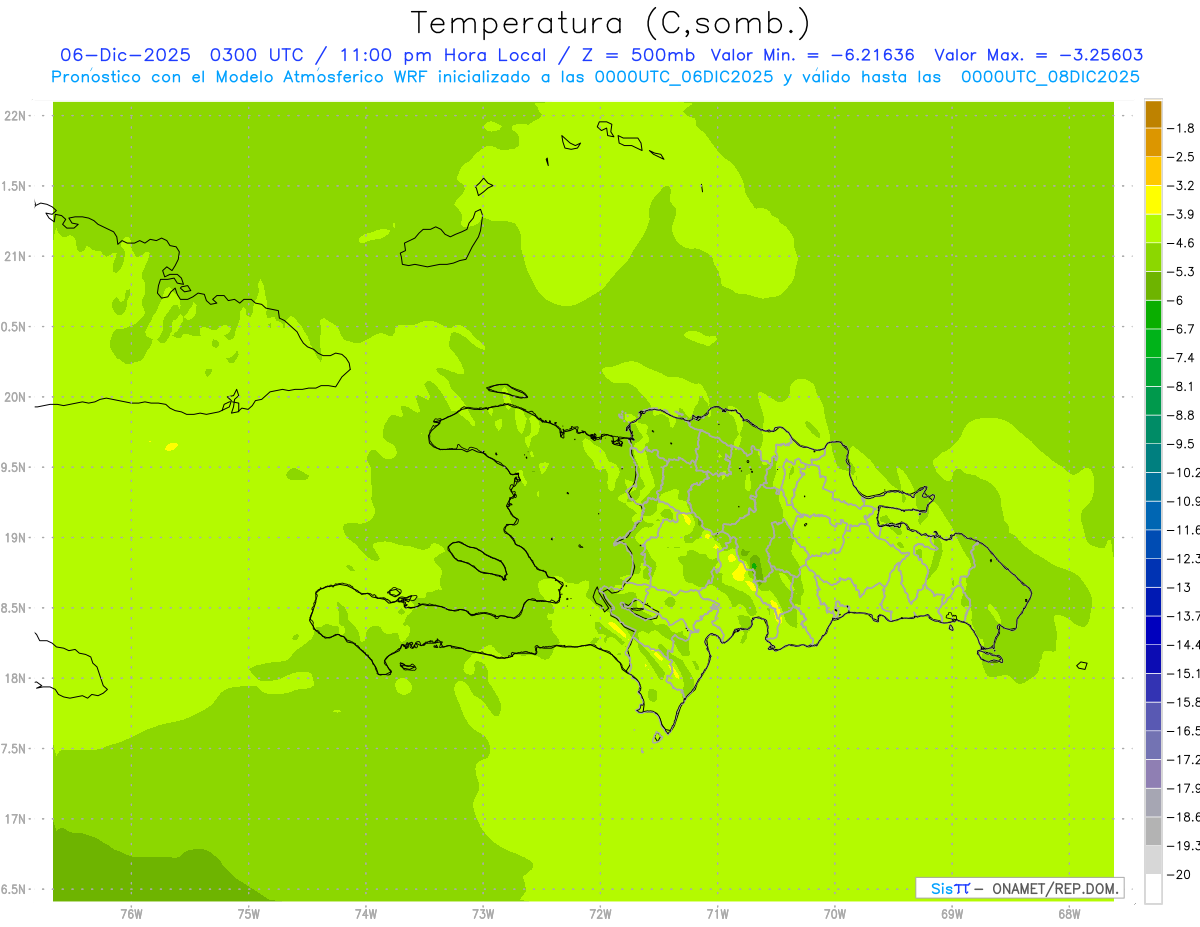The height and width of the screenshot is (927, 1200).
Task: Select the -7.4 colorbar value
Action: coord(1181,357)
